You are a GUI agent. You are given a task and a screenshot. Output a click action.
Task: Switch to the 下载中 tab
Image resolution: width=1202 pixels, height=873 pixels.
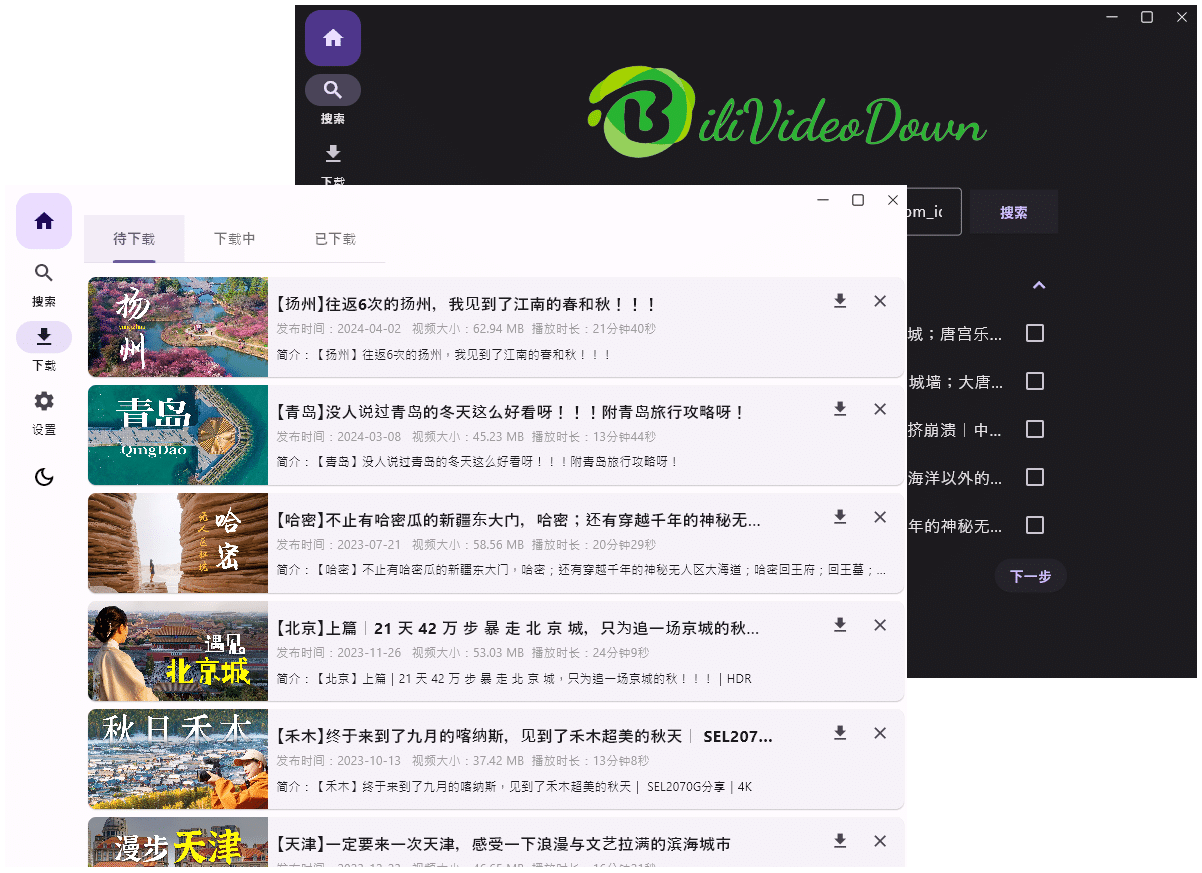[x=234, y=239]
